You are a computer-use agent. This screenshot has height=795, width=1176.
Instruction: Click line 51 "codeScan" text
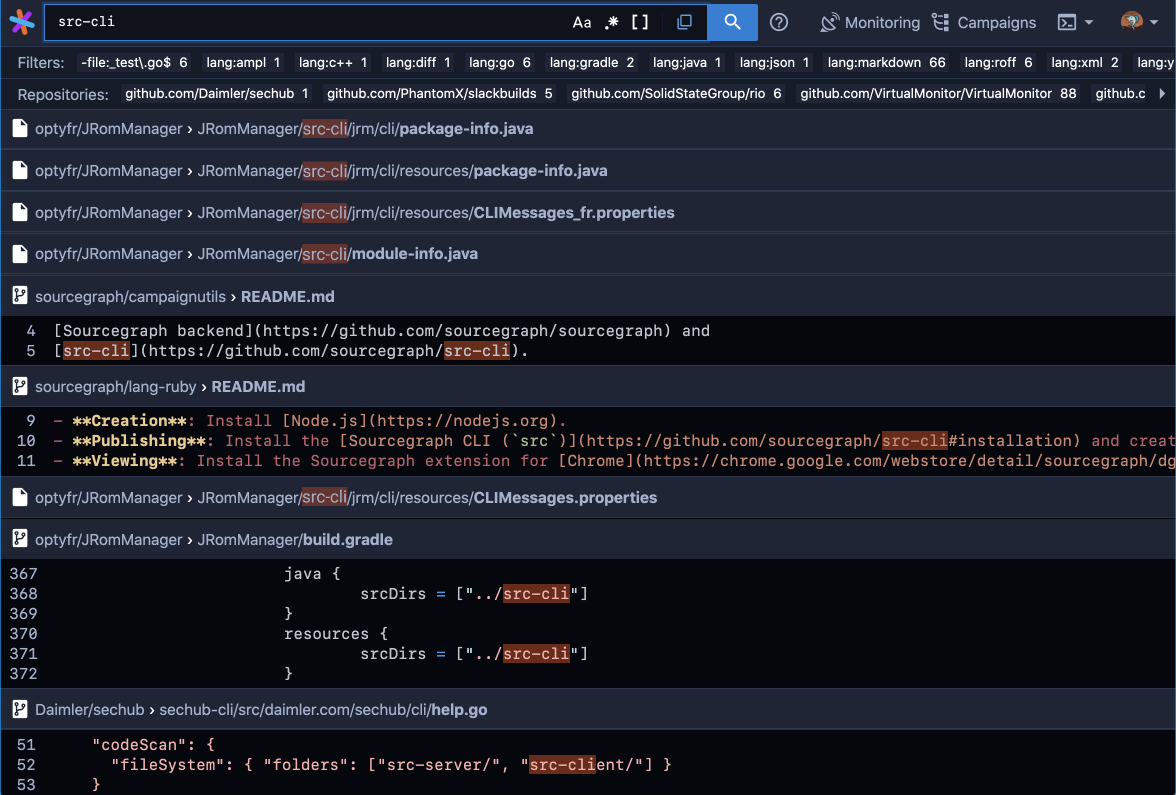point(153,745)
